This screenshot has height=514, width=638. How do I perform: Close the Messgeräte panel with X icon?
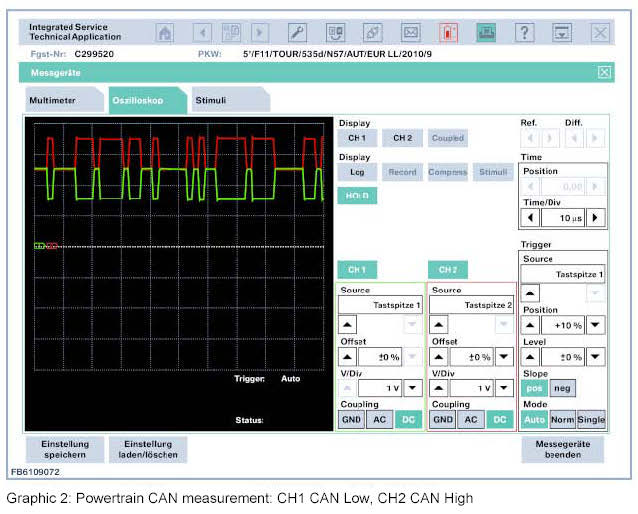tap(604, 72)
